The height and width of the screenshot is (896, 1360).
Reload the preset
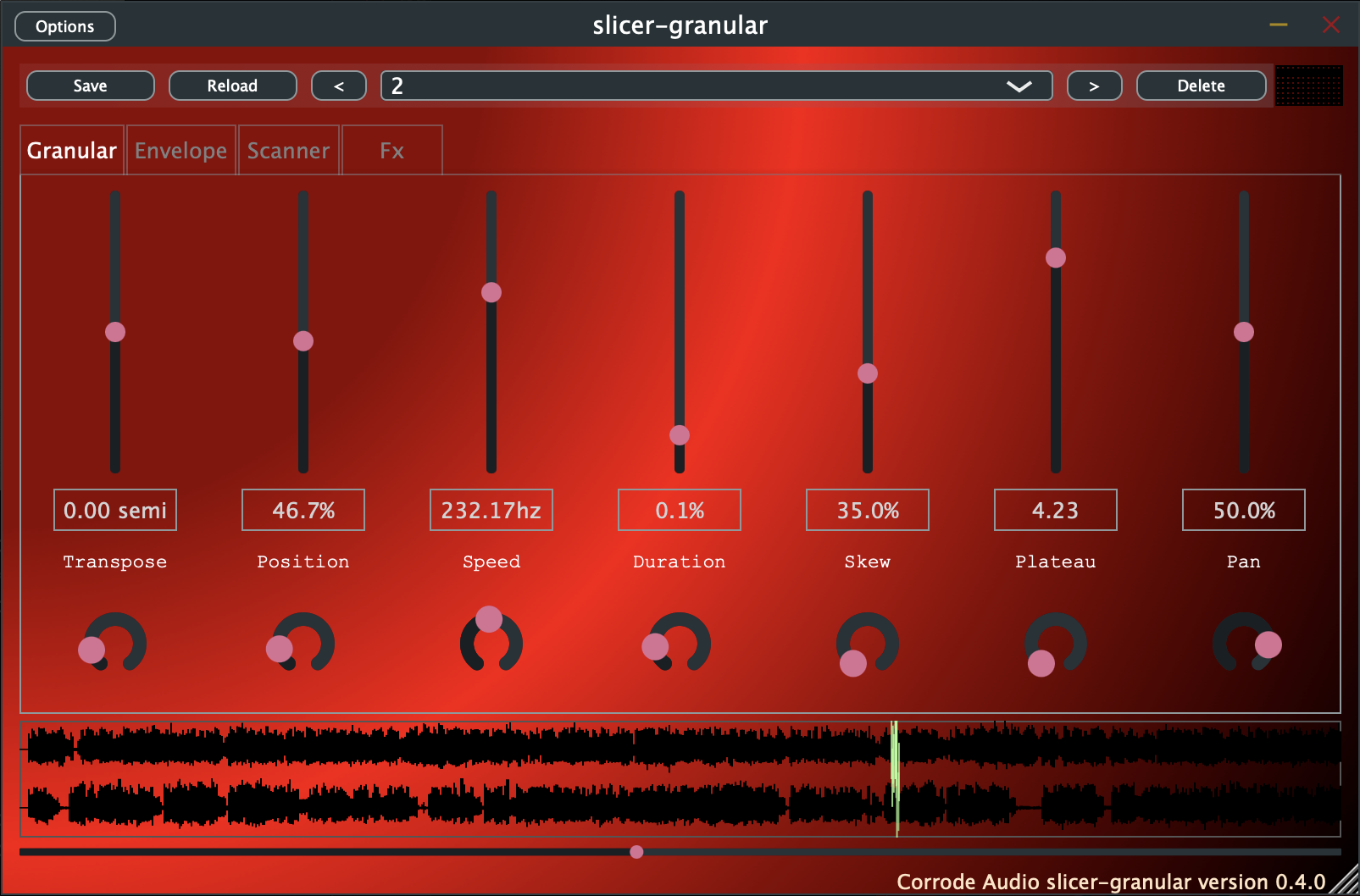232,86
